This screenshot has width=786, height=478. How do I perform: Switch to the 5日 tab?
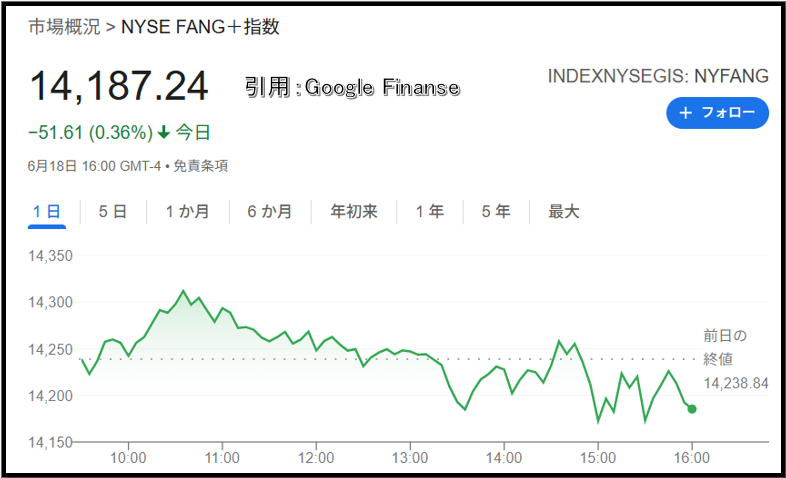point(113,212)
